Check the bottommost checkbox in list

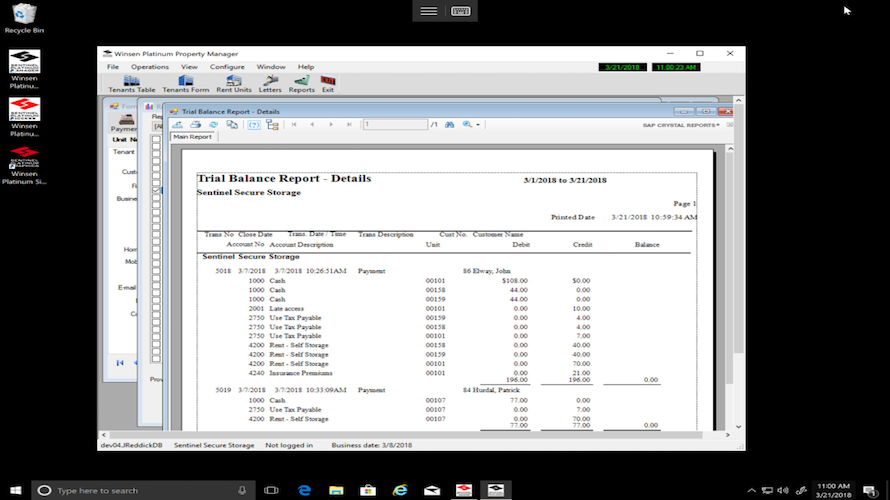tap(156, 358)
